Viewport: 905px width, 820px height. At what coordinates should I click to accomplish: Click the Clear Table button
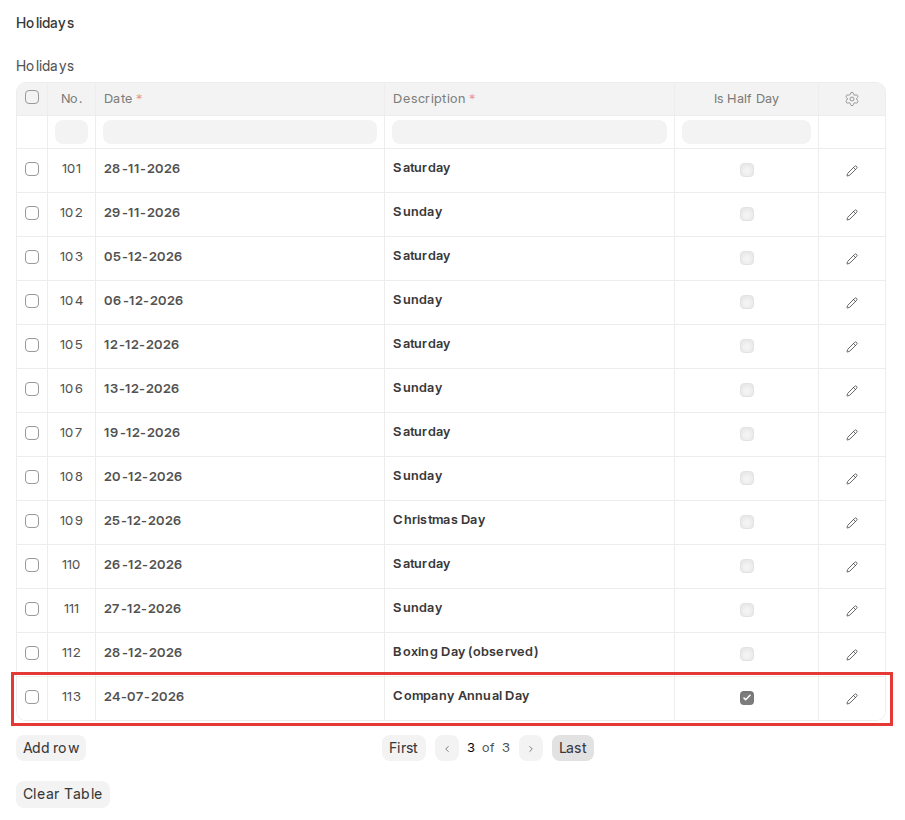pos(63,794)
